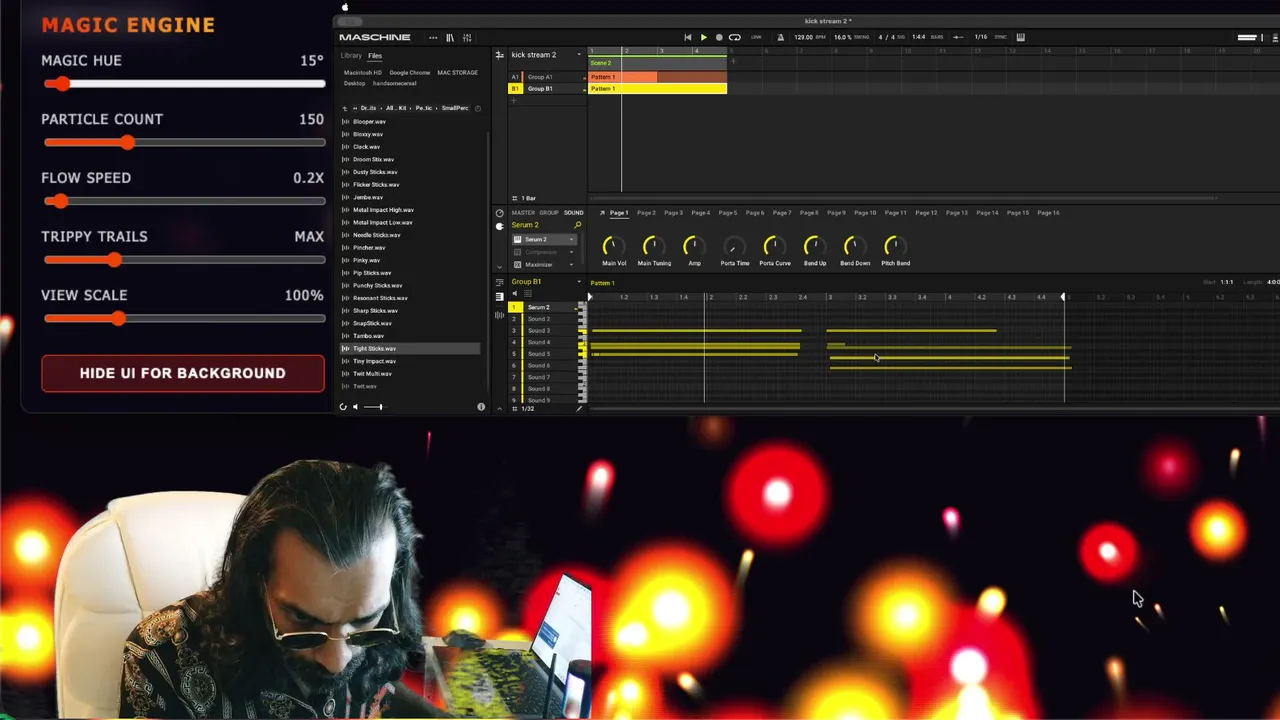
Task: Go up one folder level arrow
Action: tap(345, 108)
